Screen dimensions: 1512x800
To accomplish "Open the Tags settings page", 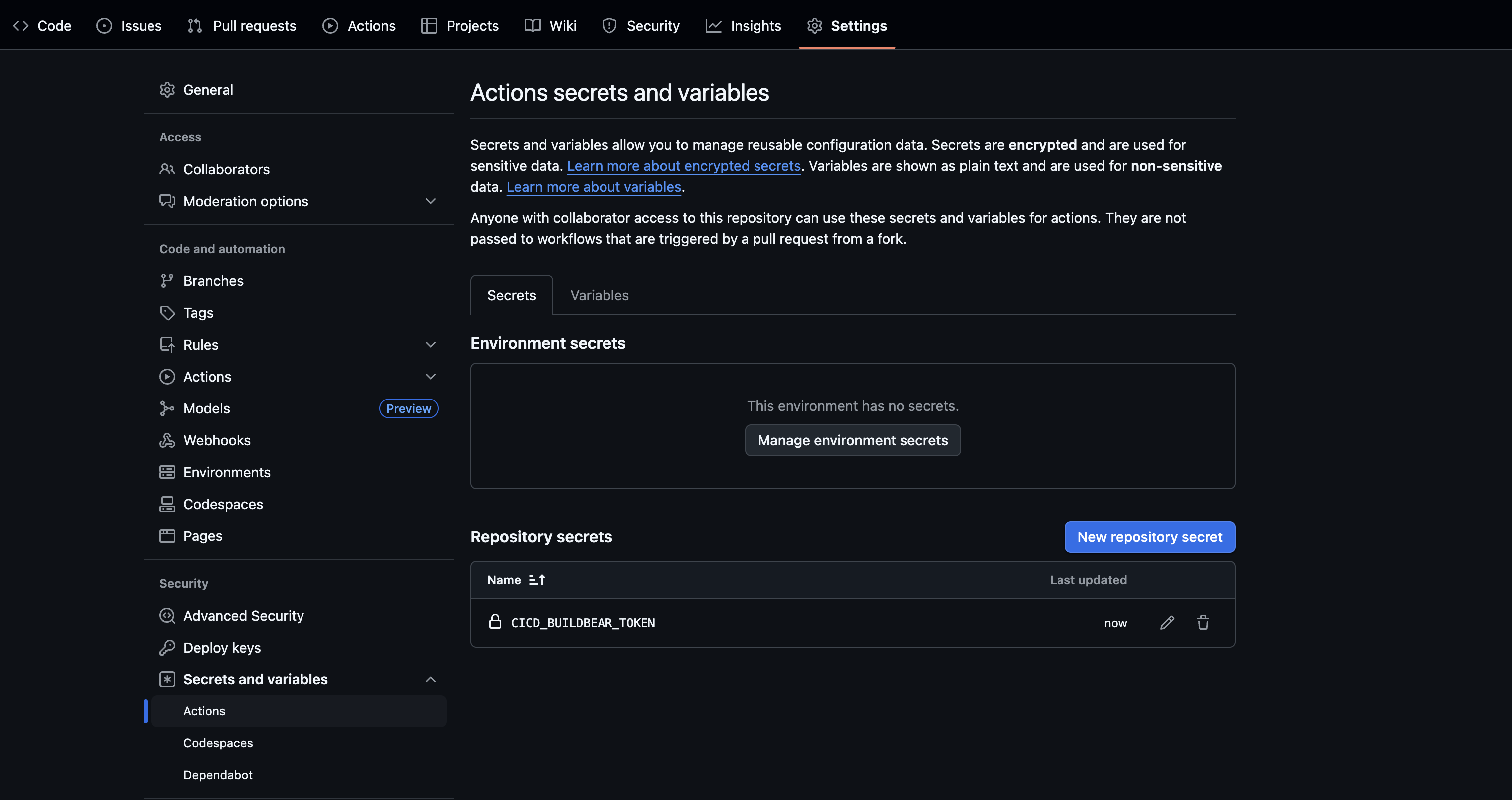I will 198,313.
